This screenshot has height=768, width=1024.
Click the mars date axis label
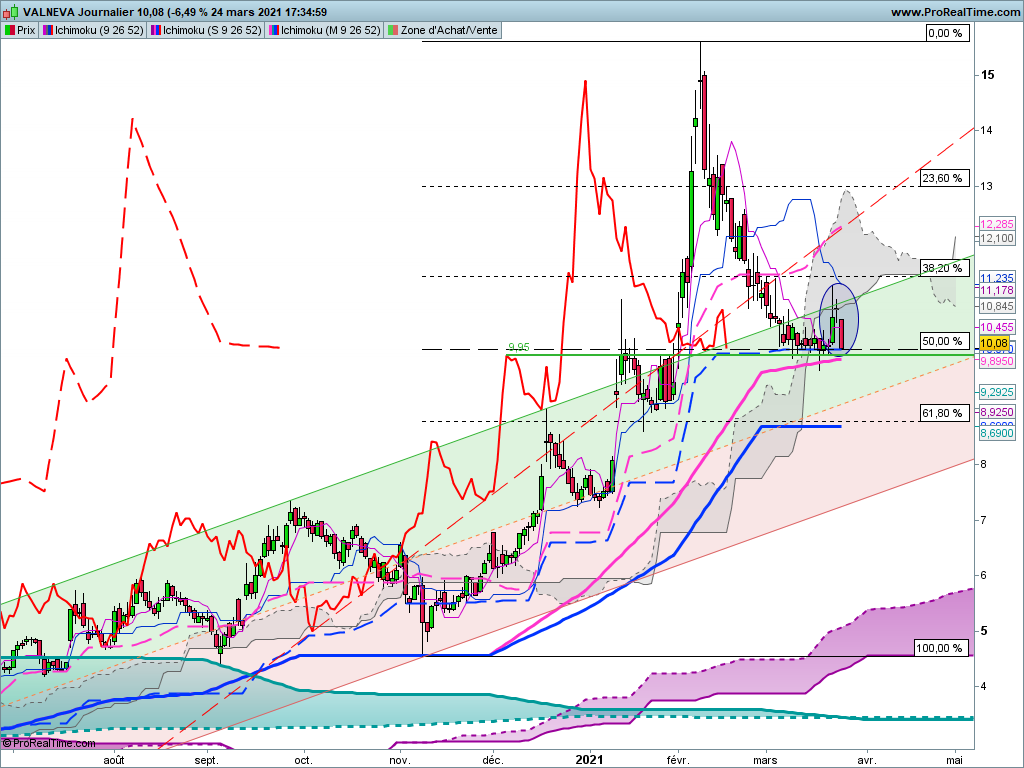[x=765, y=760]
